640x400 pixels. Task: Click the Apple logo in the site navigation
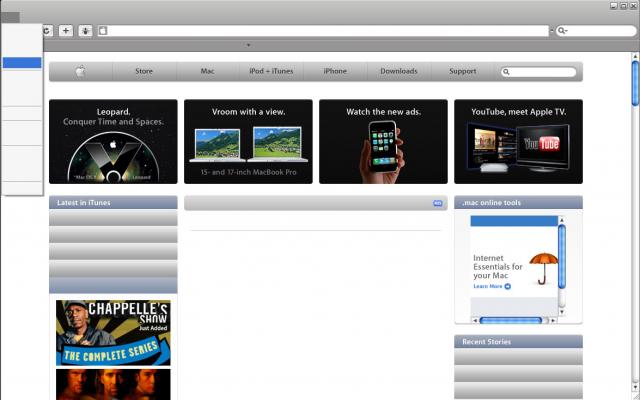(80, 71)
